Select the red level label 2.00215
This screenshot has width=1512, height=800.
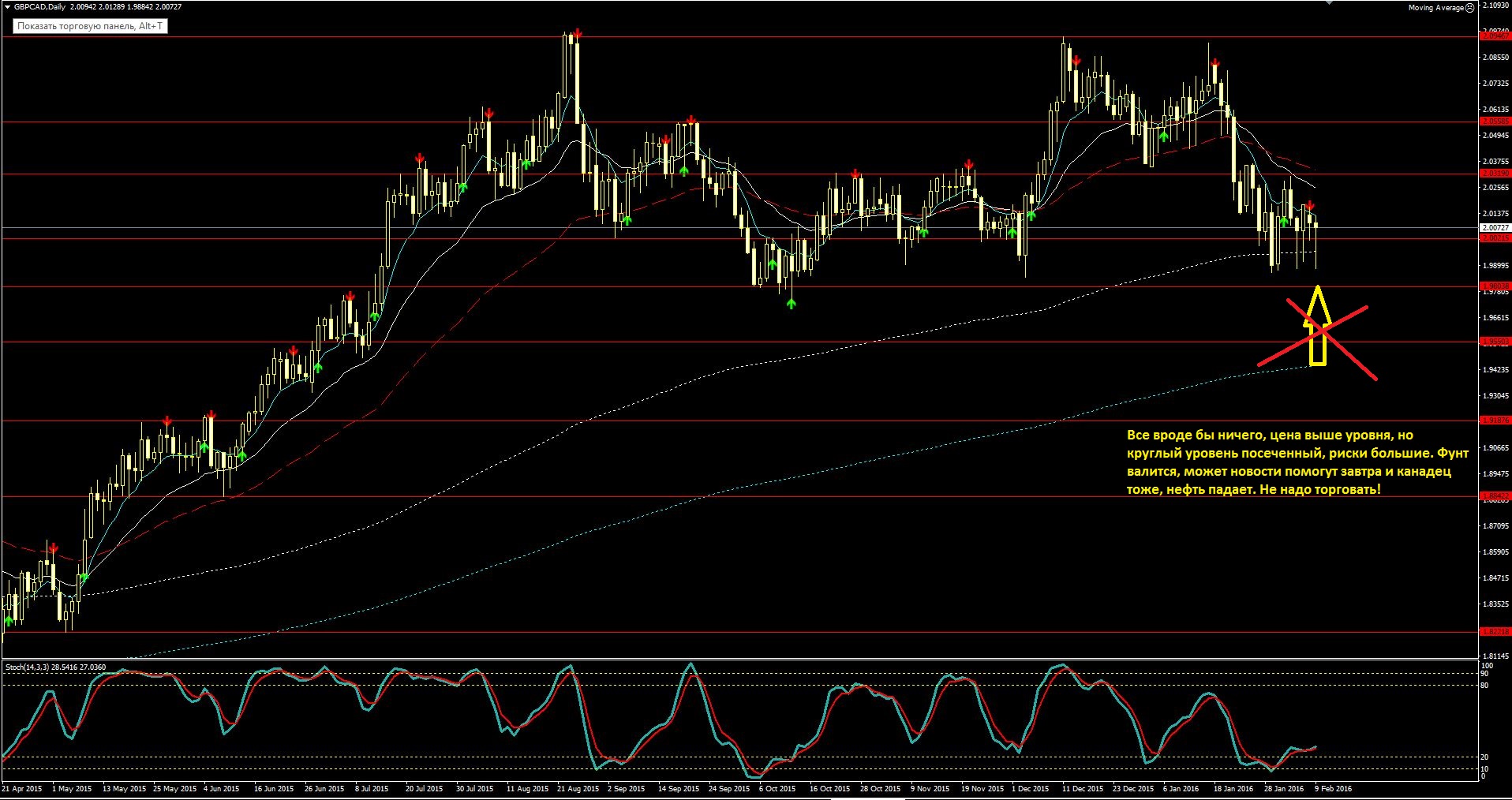coord(1495,238)
